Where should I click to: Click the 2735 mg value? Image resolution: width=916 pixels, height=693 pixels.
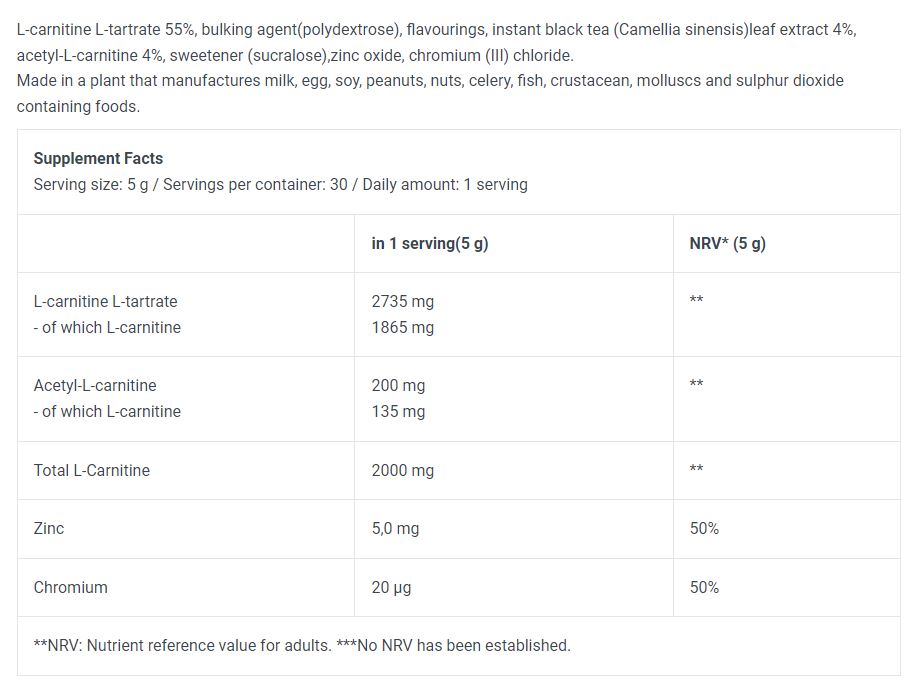(x=403, y=301)
